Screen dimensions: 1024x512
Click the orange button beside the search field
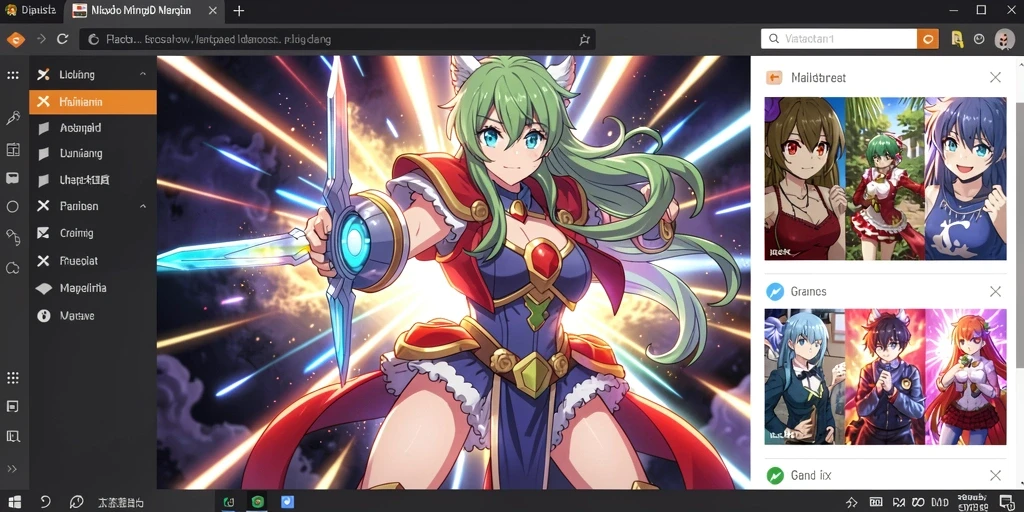927,39
